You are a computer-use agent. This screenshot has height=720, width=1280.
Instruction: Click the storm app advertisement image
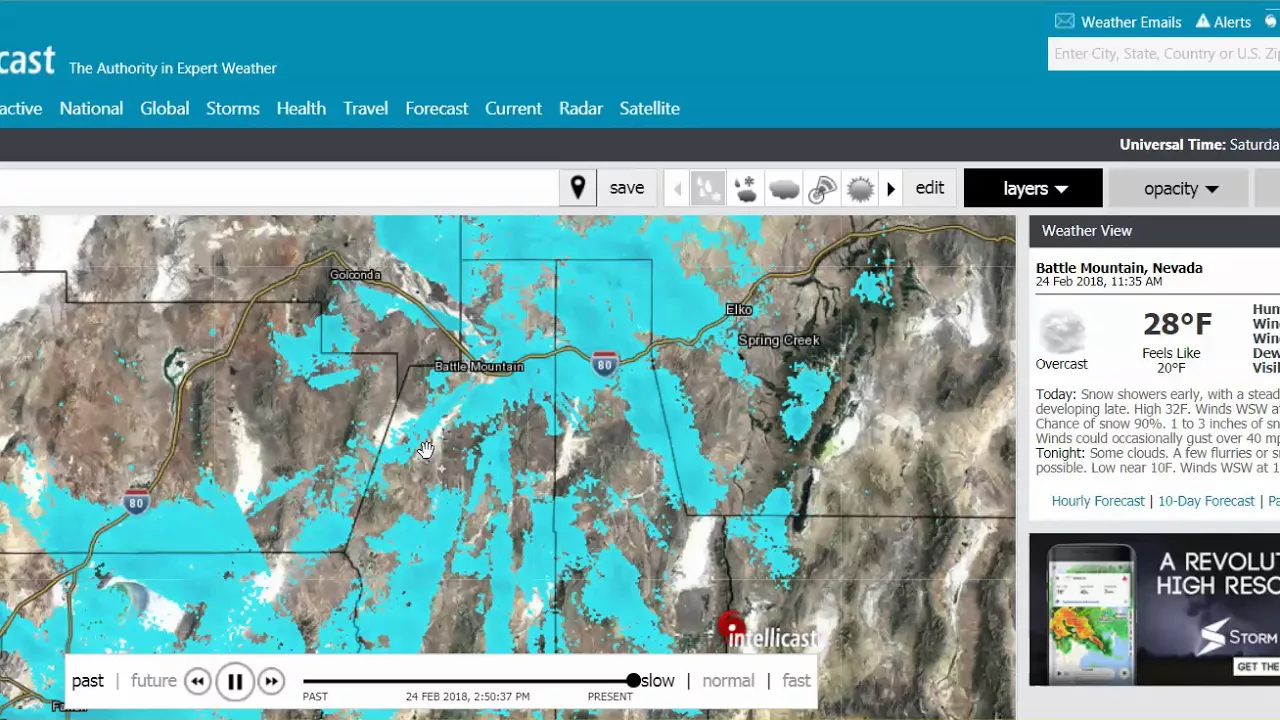[x=1154, y=610]
